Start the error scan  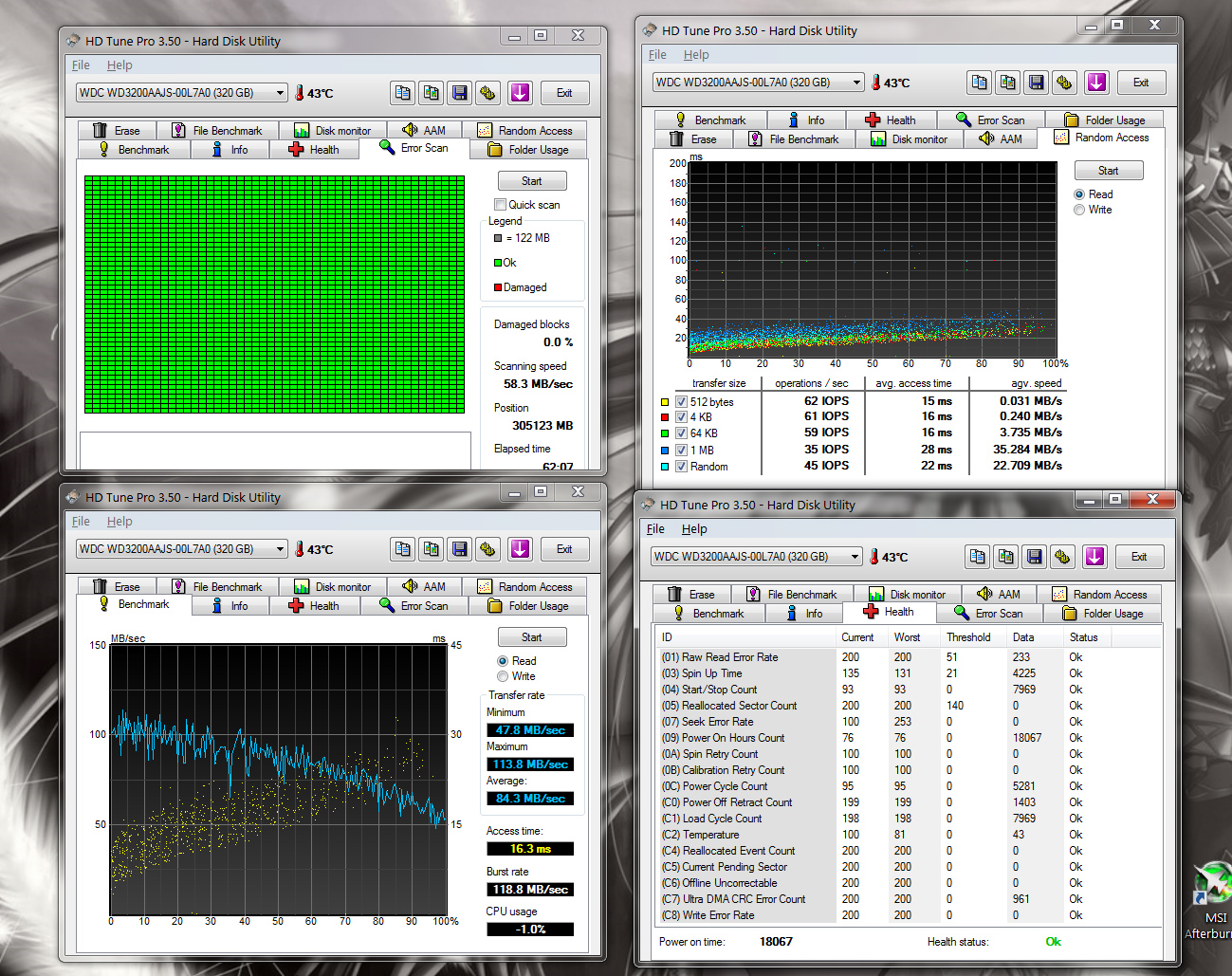click(x=532, y=181)
